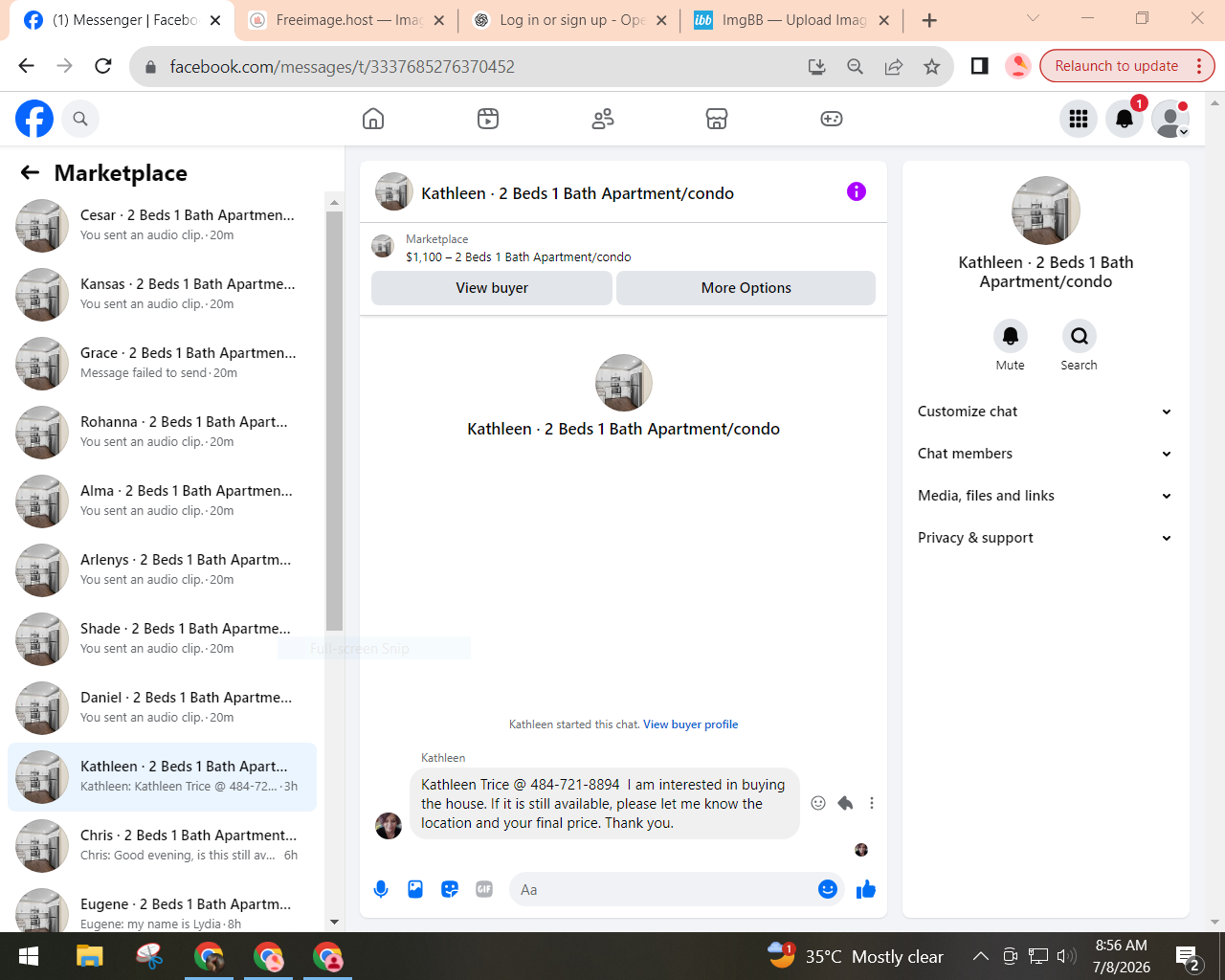Open Arlenys conversation
Image resolution: width=1225 pixels, height=980 pixels.
[x=162, y=570]
